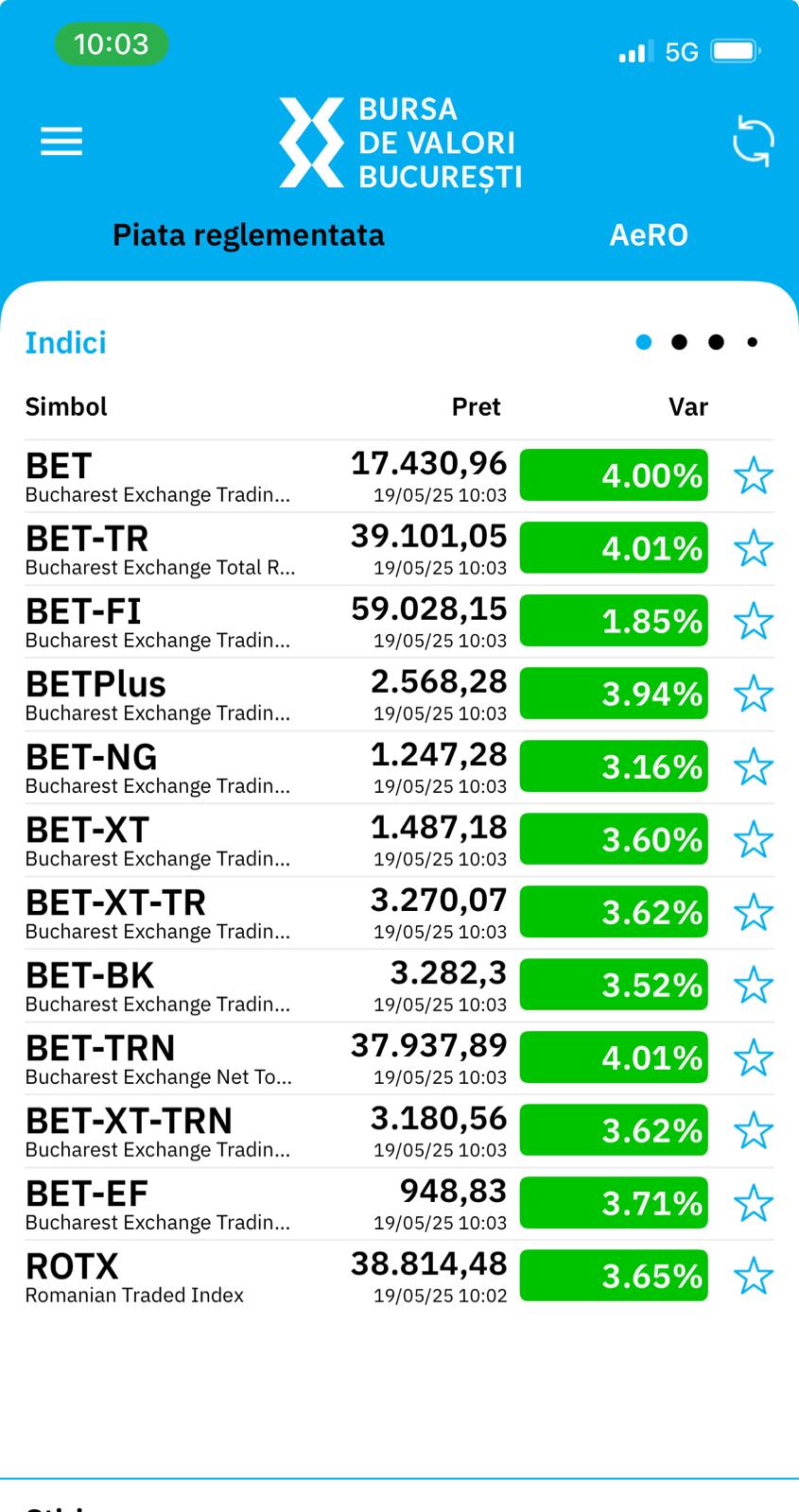Mark BET-NG as favorite
This screenshot has width=799, height=1512.
pyautogui.click(x=754, y=766)
